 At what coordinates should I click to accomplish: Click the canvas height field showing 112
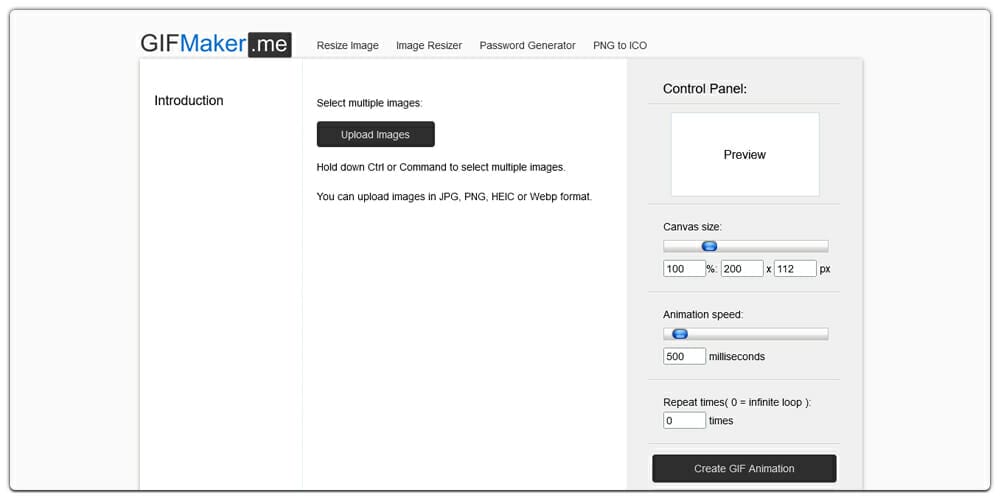pos(795,269)
